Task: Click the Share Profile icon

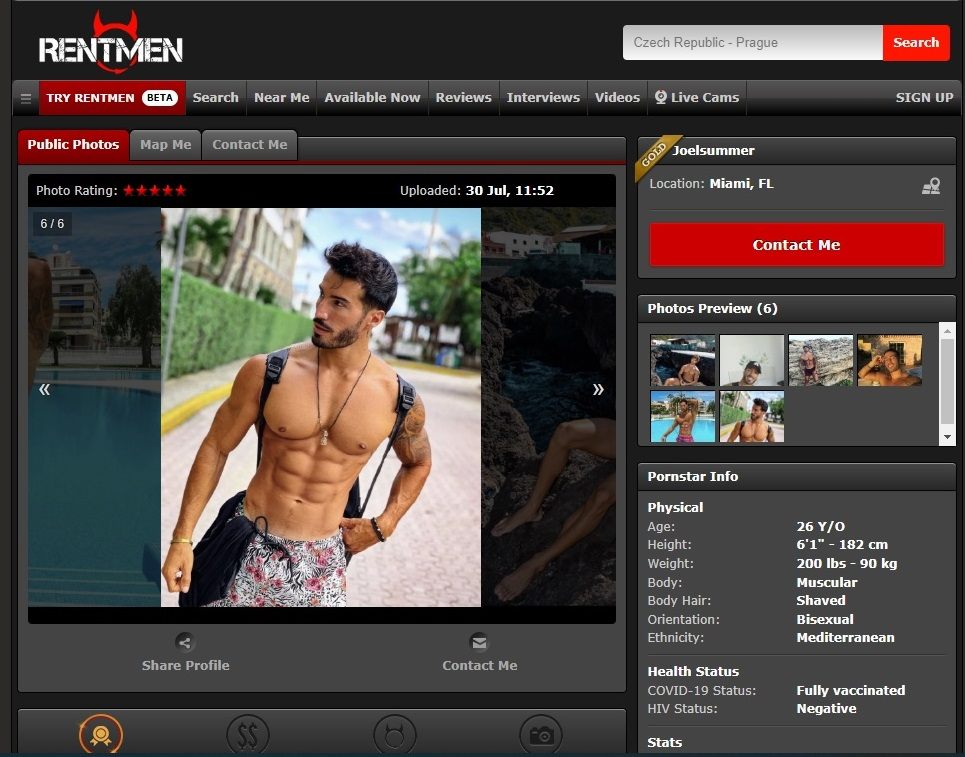Action: coord(184,642)
